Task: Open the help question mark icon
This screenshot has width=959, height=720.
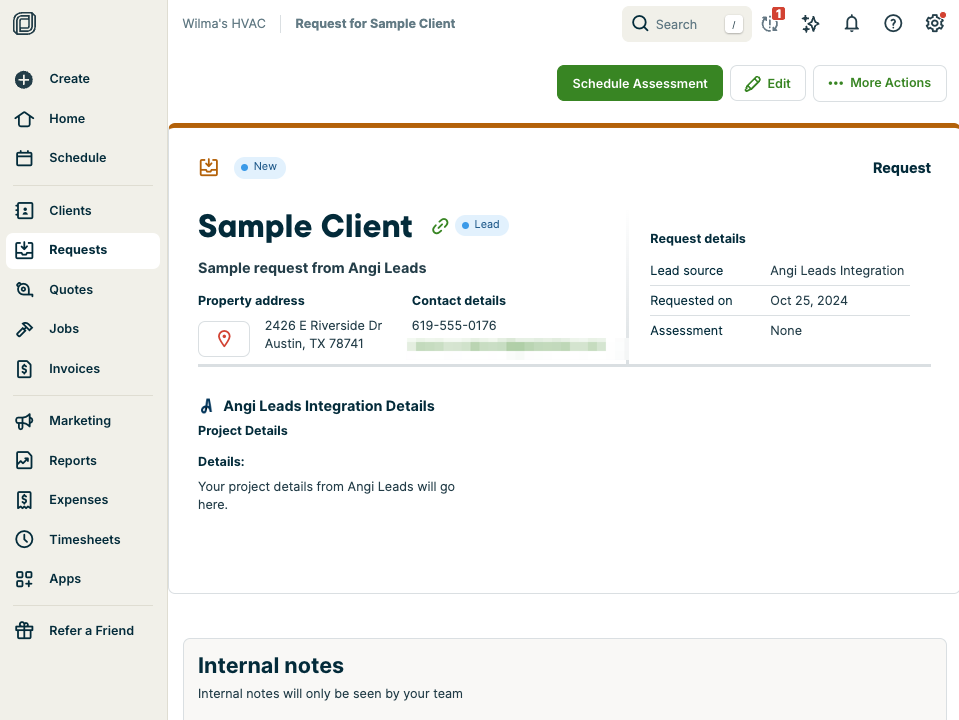Action: (x=893, y=24)
